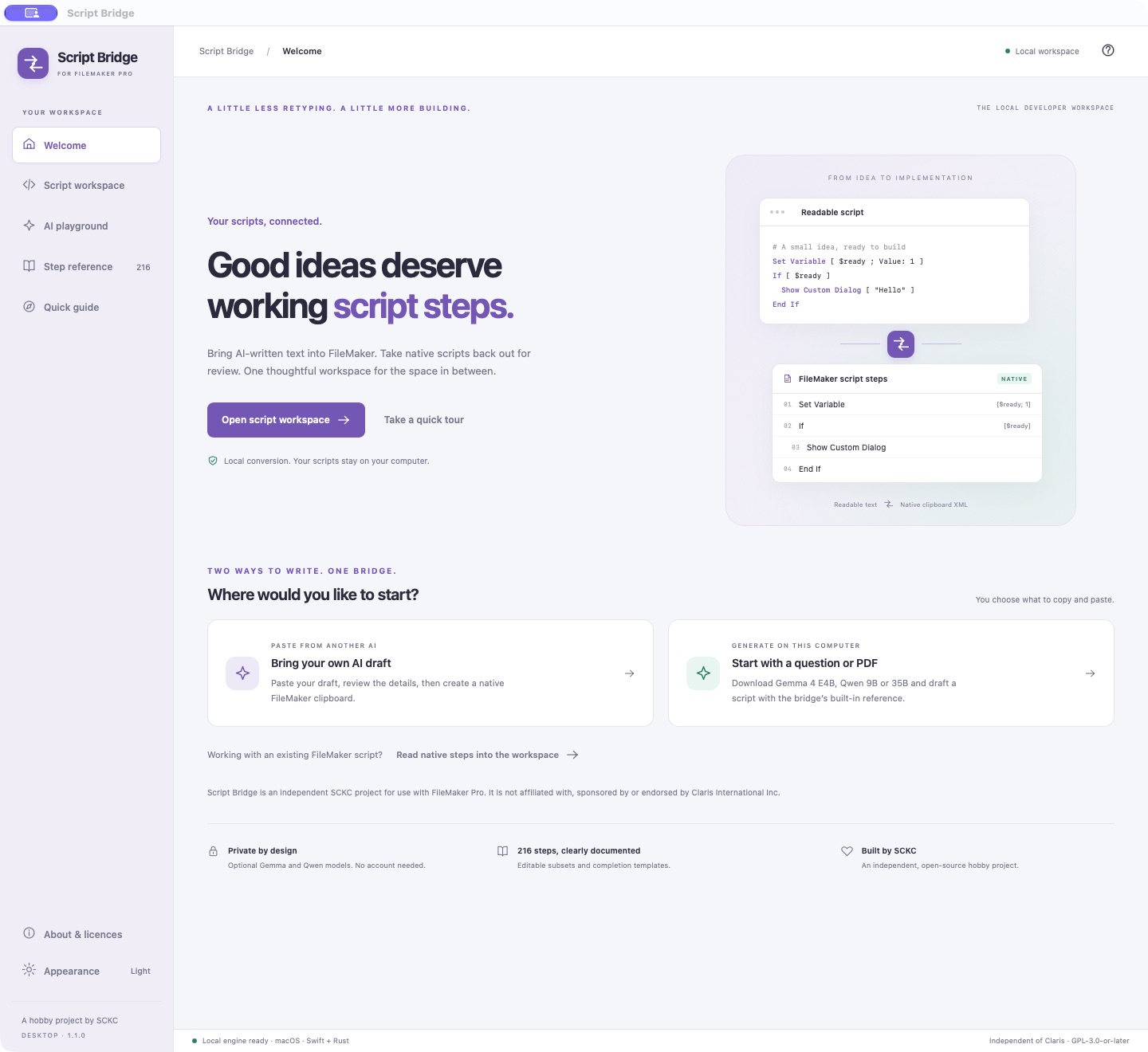The width and height of the screenshot is (1148, 1052).
Task: Click the compass icon for Quick guide
Action: tap(29, 307)
